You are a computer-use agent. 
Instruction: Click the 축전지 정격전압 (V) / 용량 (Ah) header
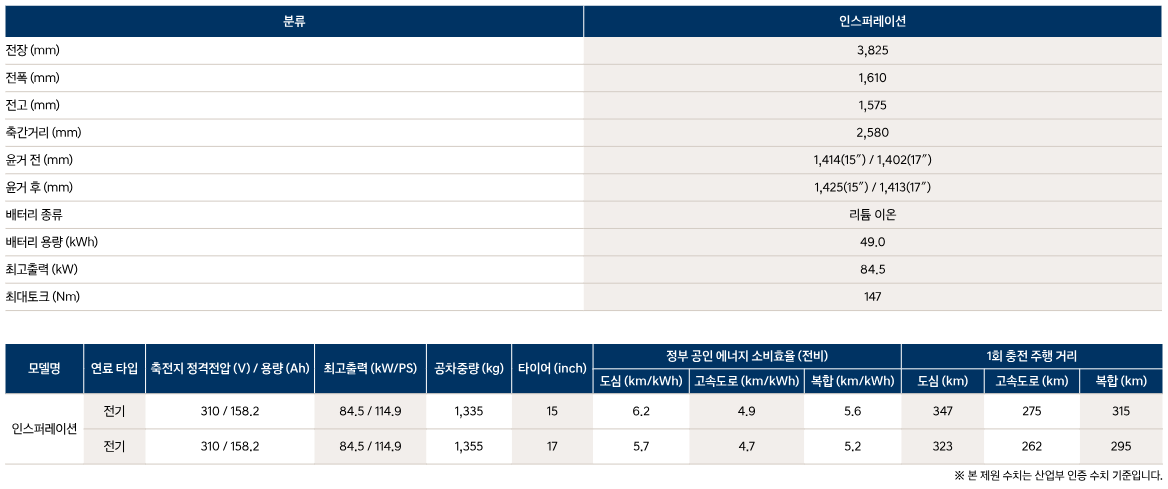[229, 369]
